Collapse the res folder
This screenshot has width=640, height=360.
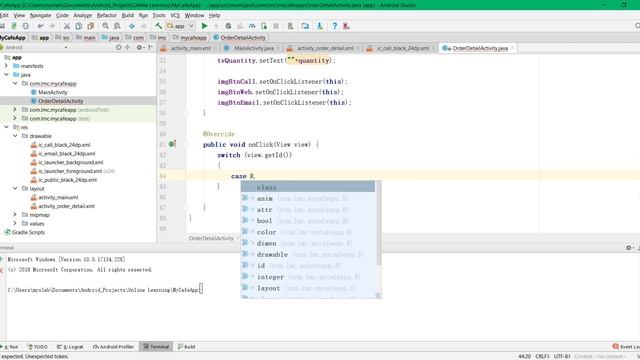(x=6, y=127)
